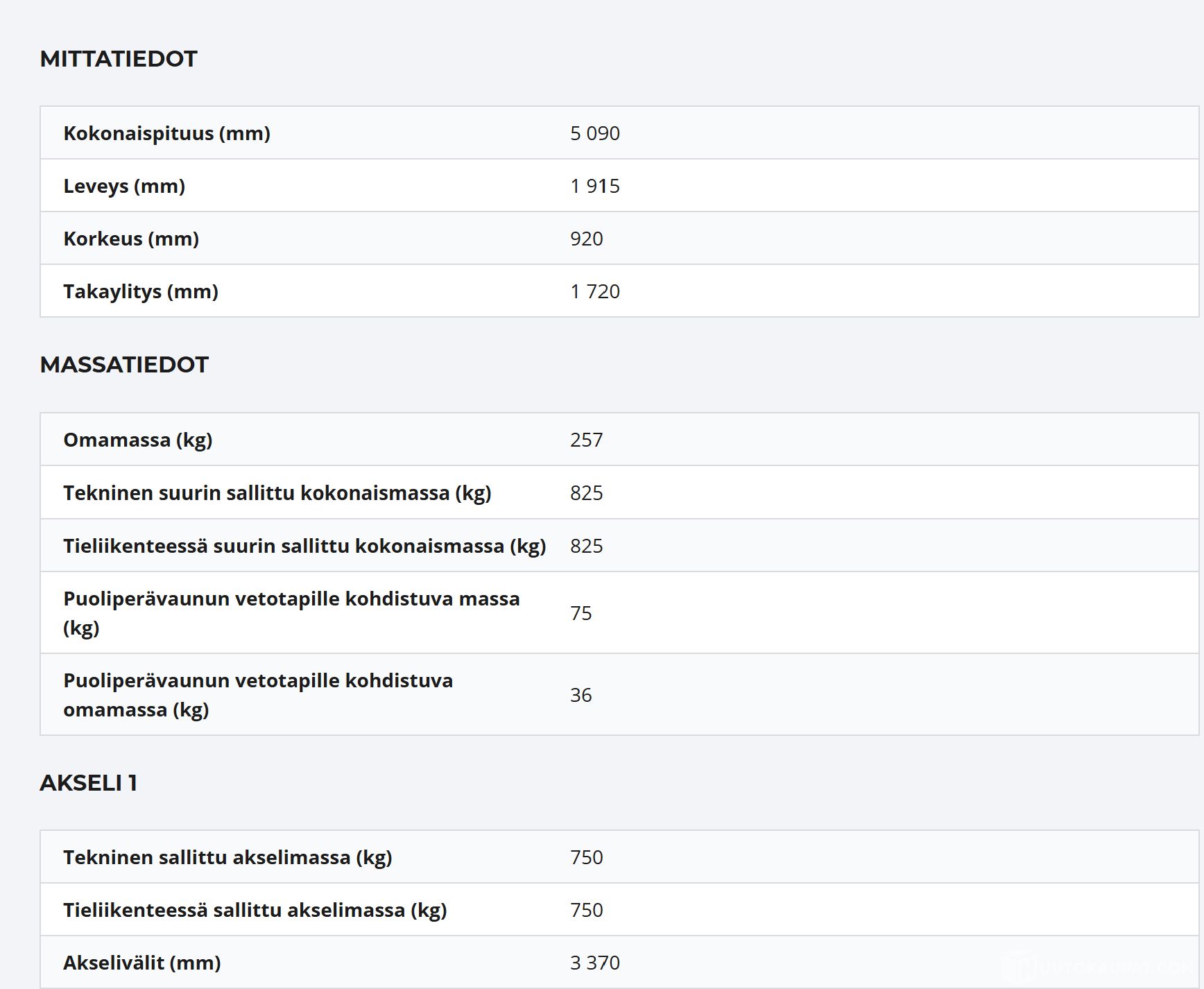Click the MITTATIEDOT section heading

click(119, 59)
